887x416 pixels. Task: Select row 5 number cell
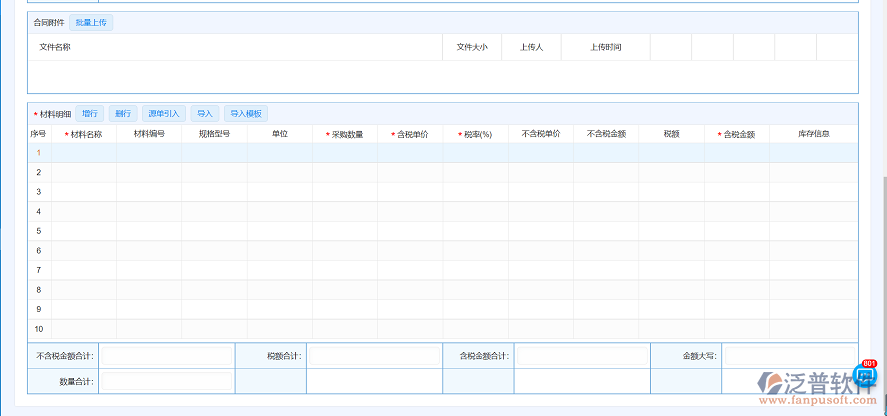pos(39,231)
